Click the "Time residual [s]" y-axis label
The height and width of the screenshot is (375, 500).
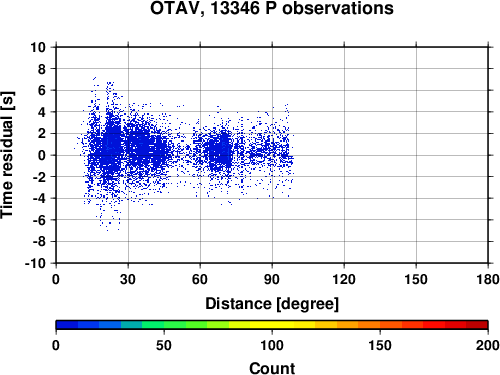tap(7, 155)
